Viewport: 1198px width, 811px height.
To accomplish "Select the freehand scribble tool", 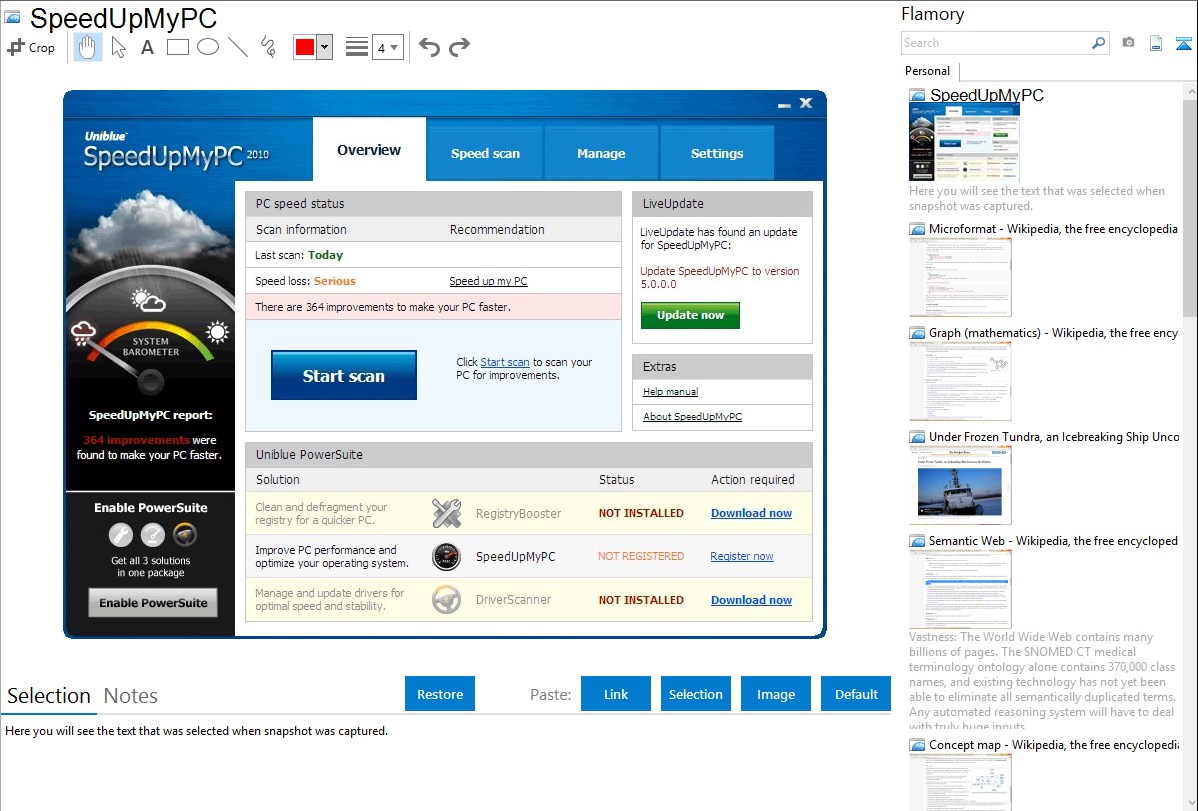I will pyautogui.click(x=268, y=47).
